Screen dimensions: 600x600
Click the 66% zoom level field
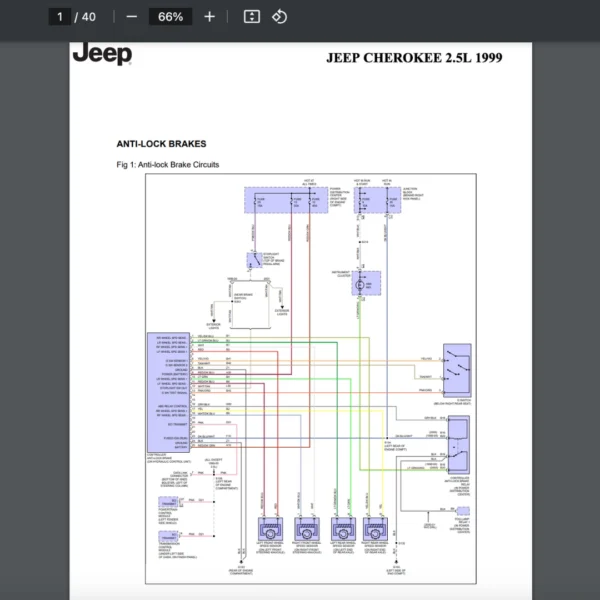[x=170, y=16]
